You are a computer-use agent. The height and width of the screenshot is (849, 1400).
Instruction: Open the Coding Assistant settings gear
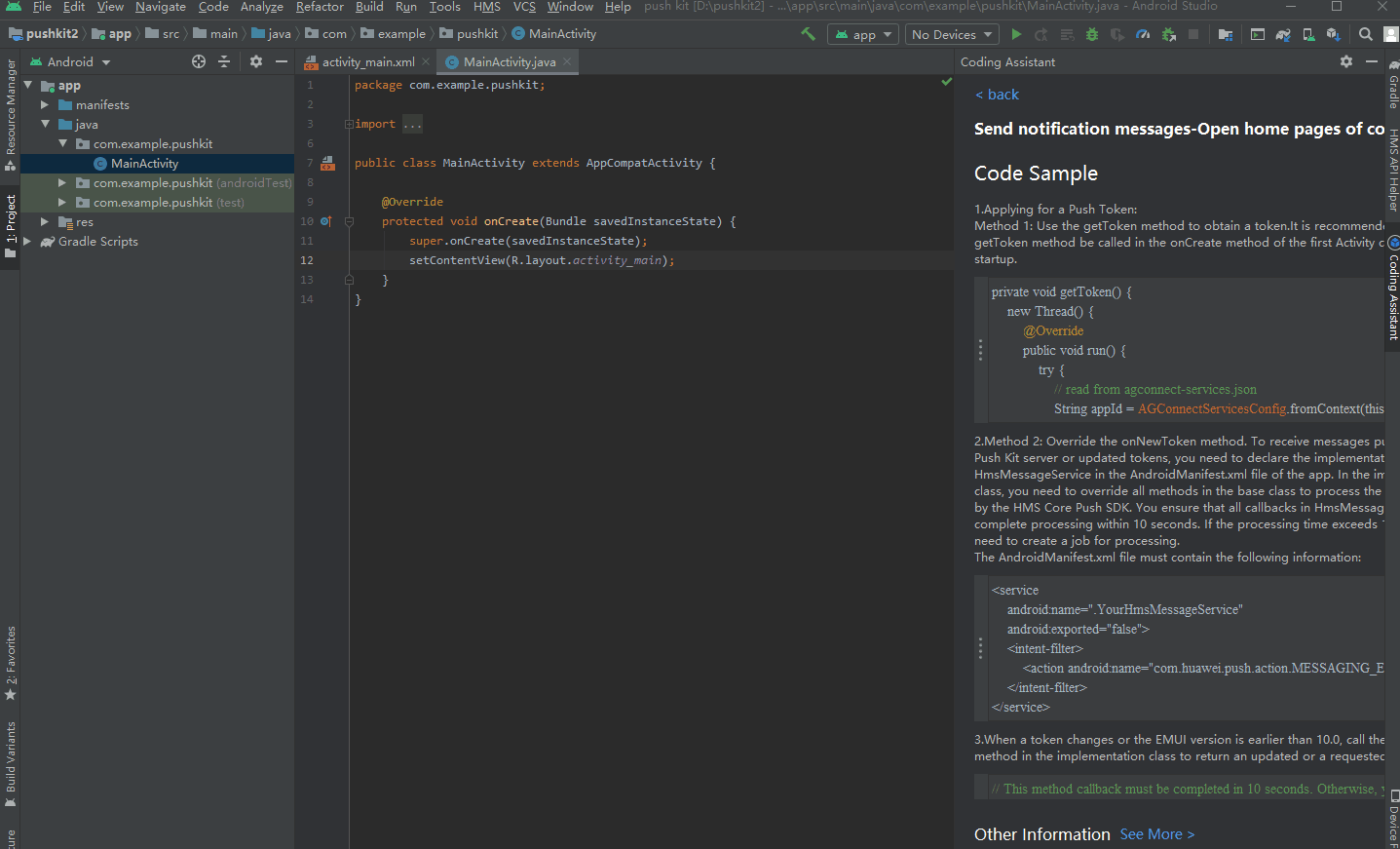point(1345,60)
